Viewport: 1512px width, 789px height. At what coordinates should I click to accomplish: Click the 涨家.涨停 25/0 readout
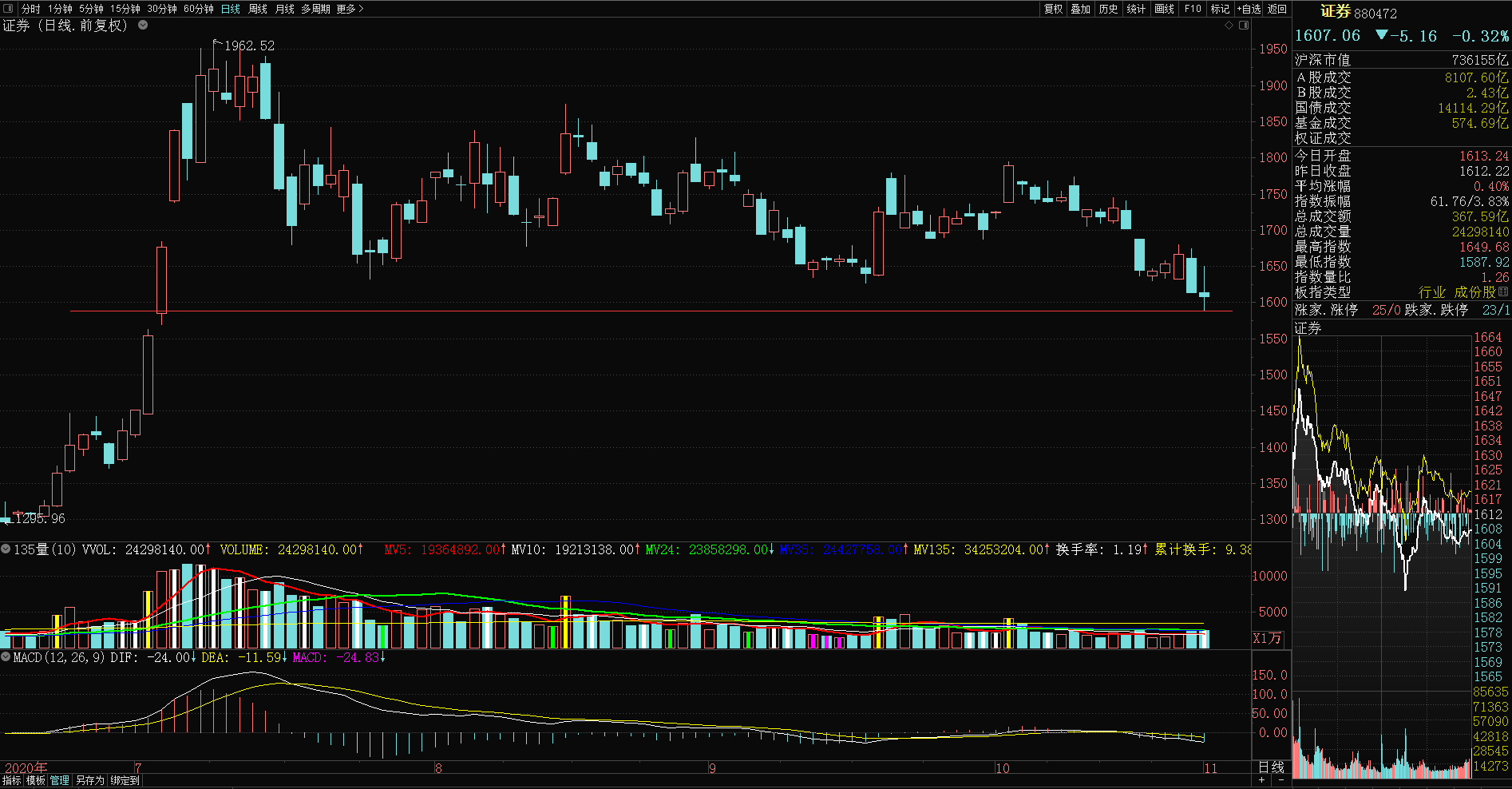pyautogui.click(x=1349, y=310)
